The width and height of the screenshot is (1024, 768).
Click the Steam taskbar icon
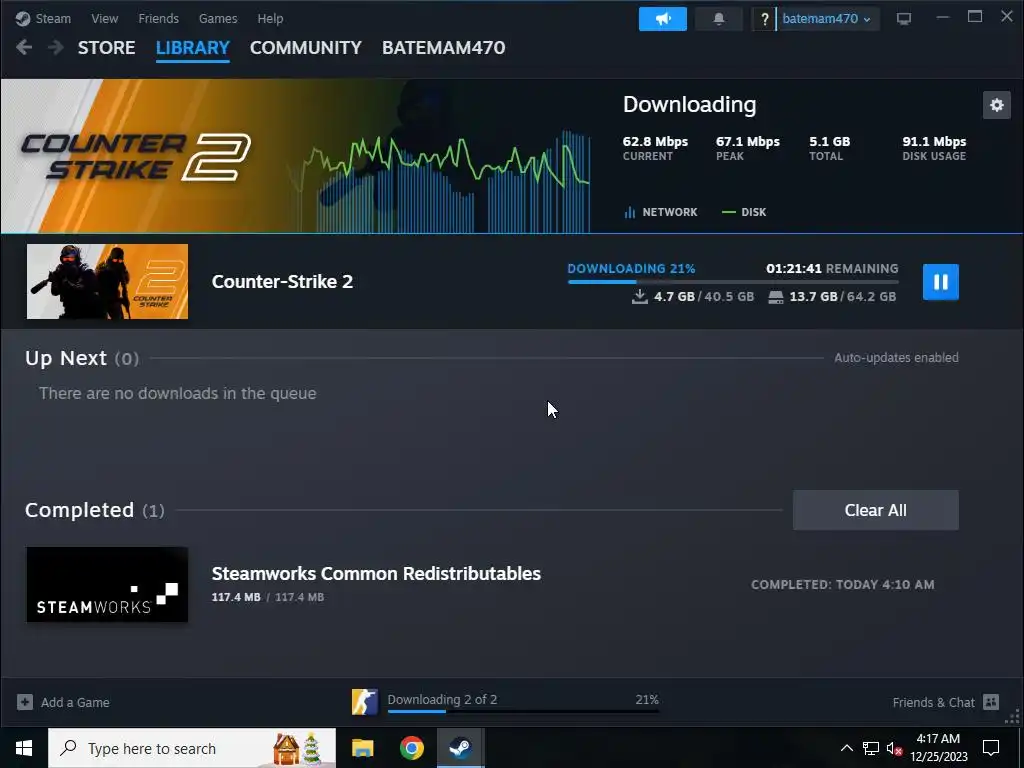(x=460, y=748)
